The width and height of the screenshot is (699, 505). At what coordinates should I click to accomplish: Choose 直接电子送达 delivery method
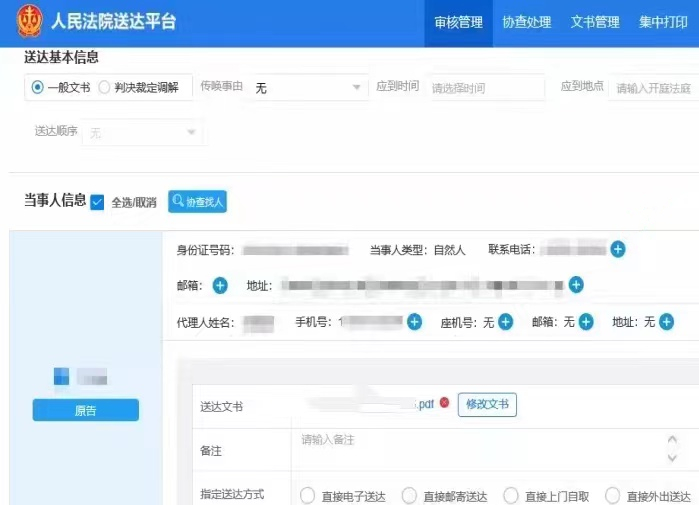point(307,496)
